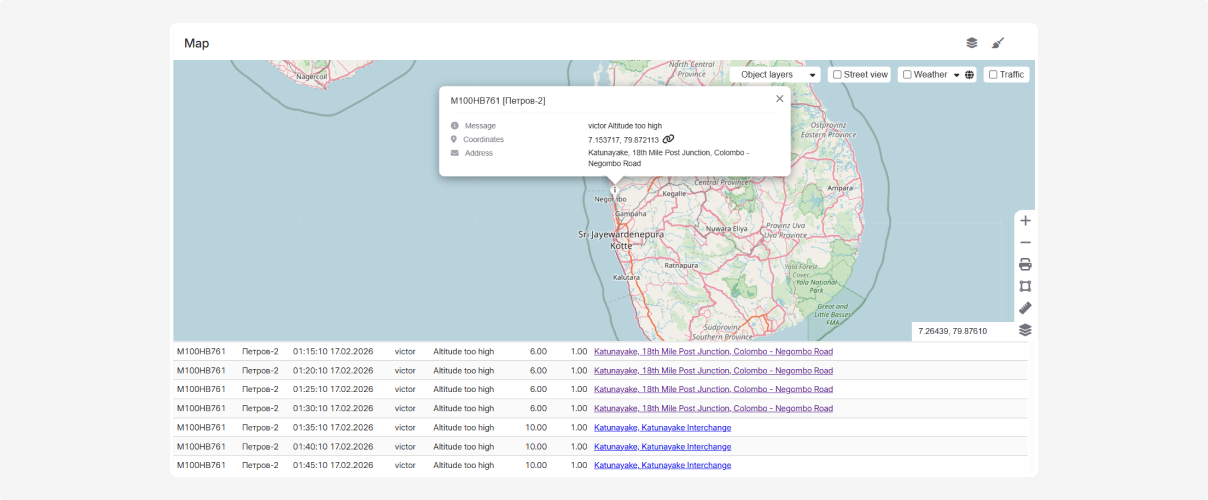This screenshot has height=500, width=1208.
Task: Expand the Weather options dropdown arrow
Action: pos(956,75)
